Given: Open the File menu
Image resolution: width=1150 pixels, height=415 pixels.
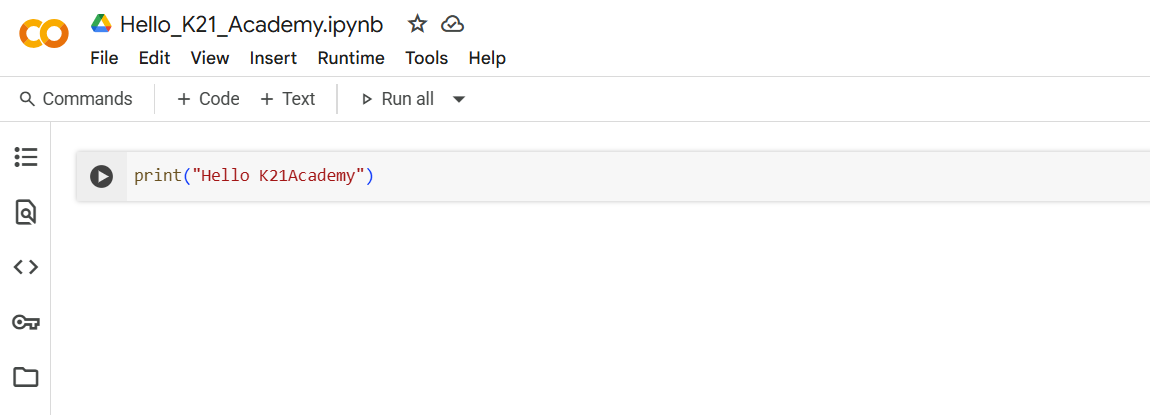Looking at the screenshot, I should coord(104,58).
